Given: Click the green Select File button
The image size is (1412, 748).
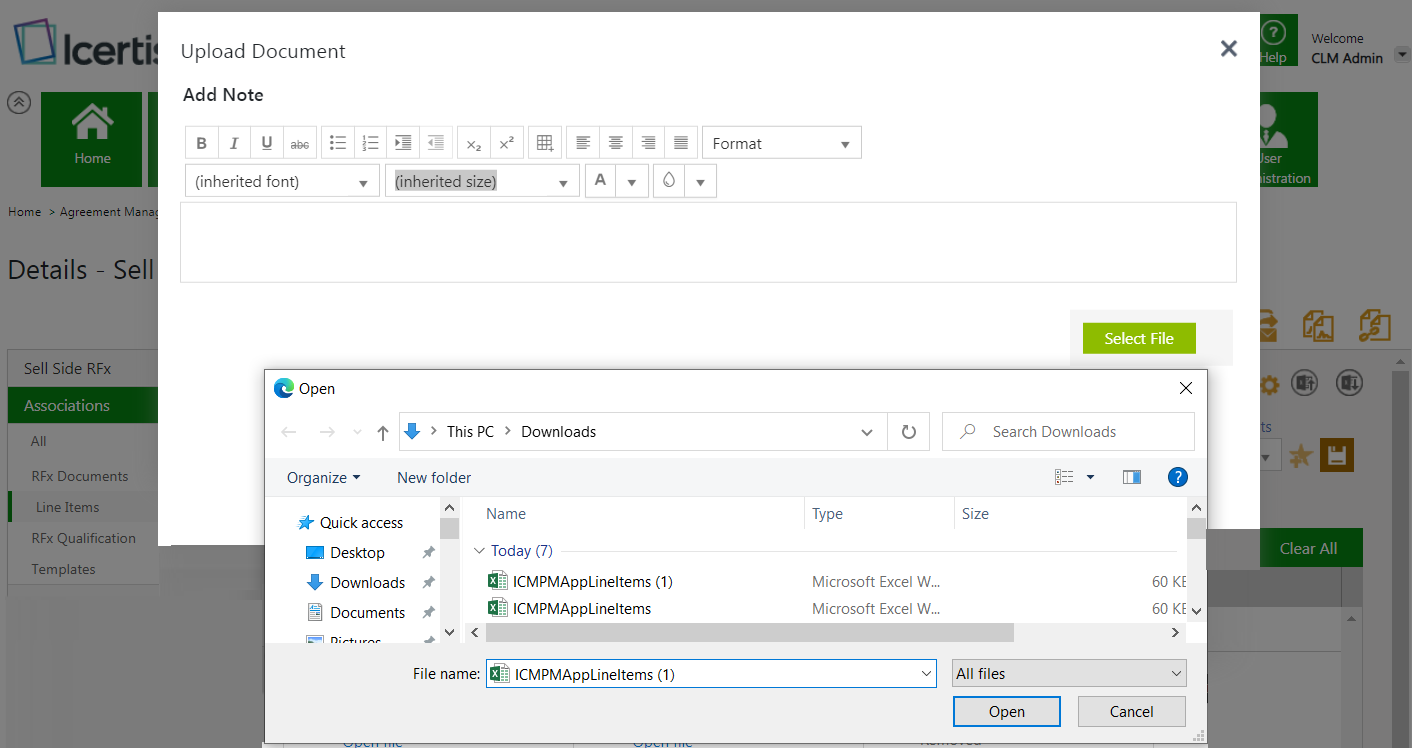Looking at the screenshot, I should tap(1138, 339).
